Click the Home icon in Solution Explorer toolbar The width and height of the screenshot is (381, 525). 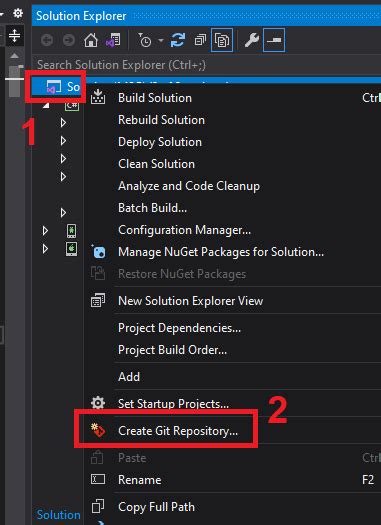(x=91, y=41)
